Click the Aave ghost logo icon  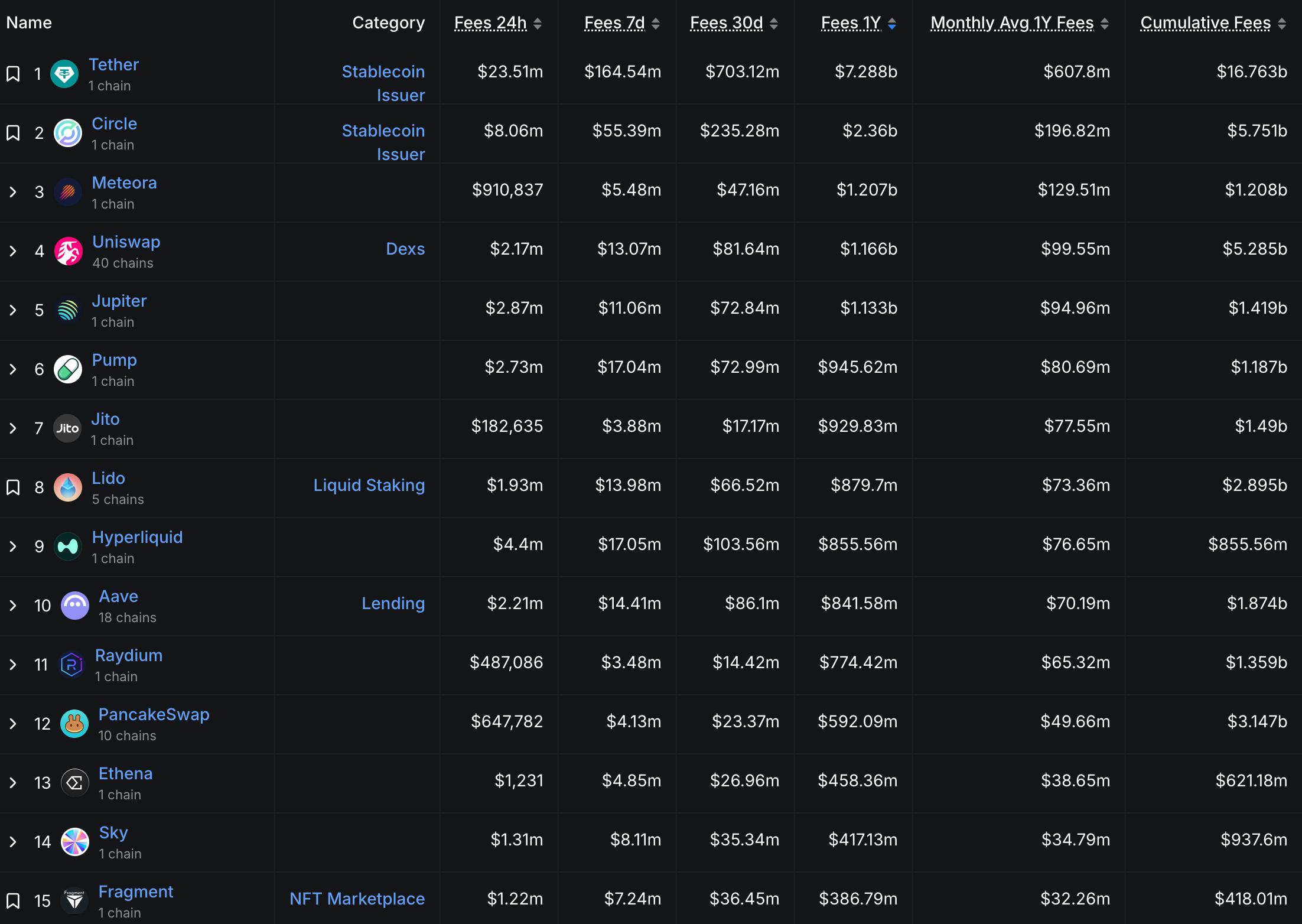(75, 606)
